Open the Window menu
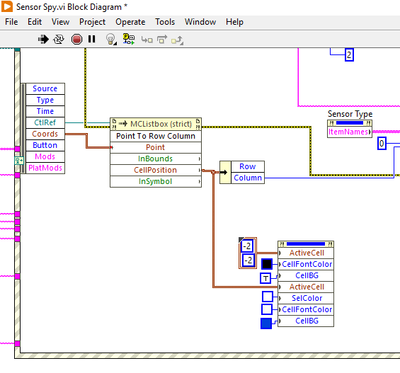400x373 pixels. click(200, 22)
